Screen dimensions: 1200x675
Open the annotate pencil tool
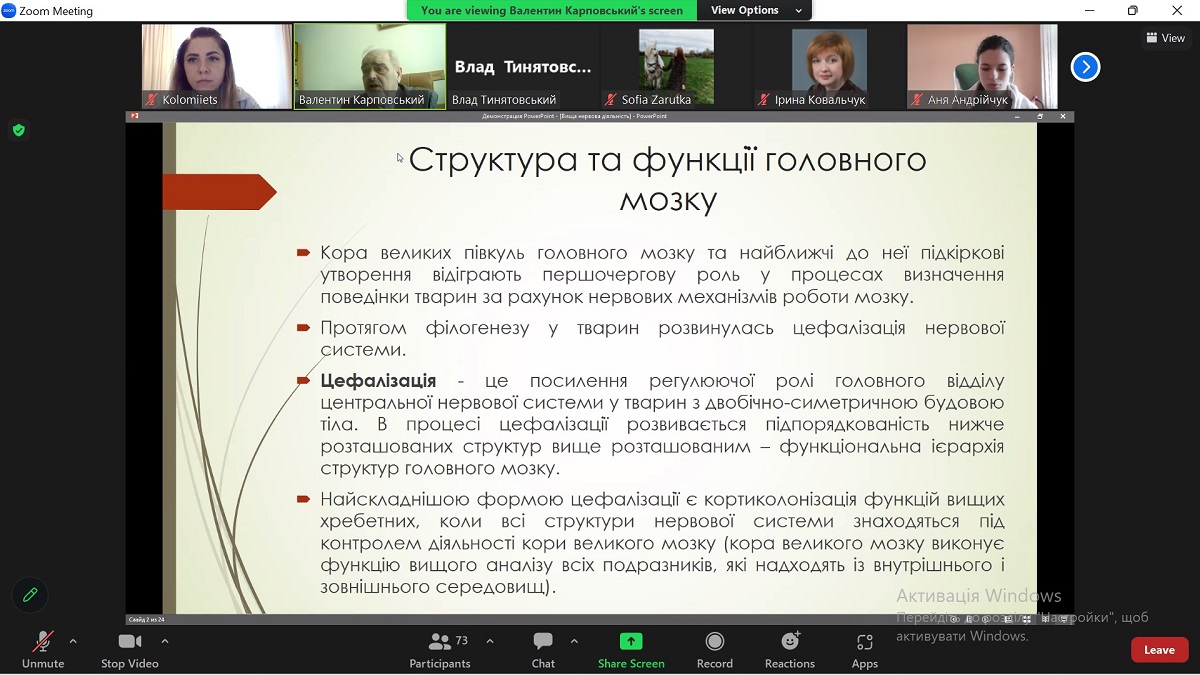(30, 595)
